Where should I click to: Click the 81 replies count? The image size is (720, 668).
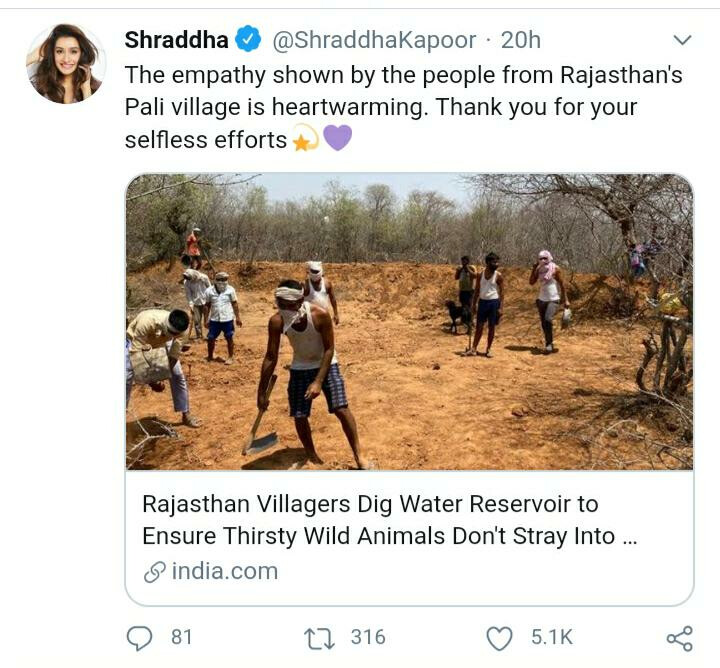(181, 637)
